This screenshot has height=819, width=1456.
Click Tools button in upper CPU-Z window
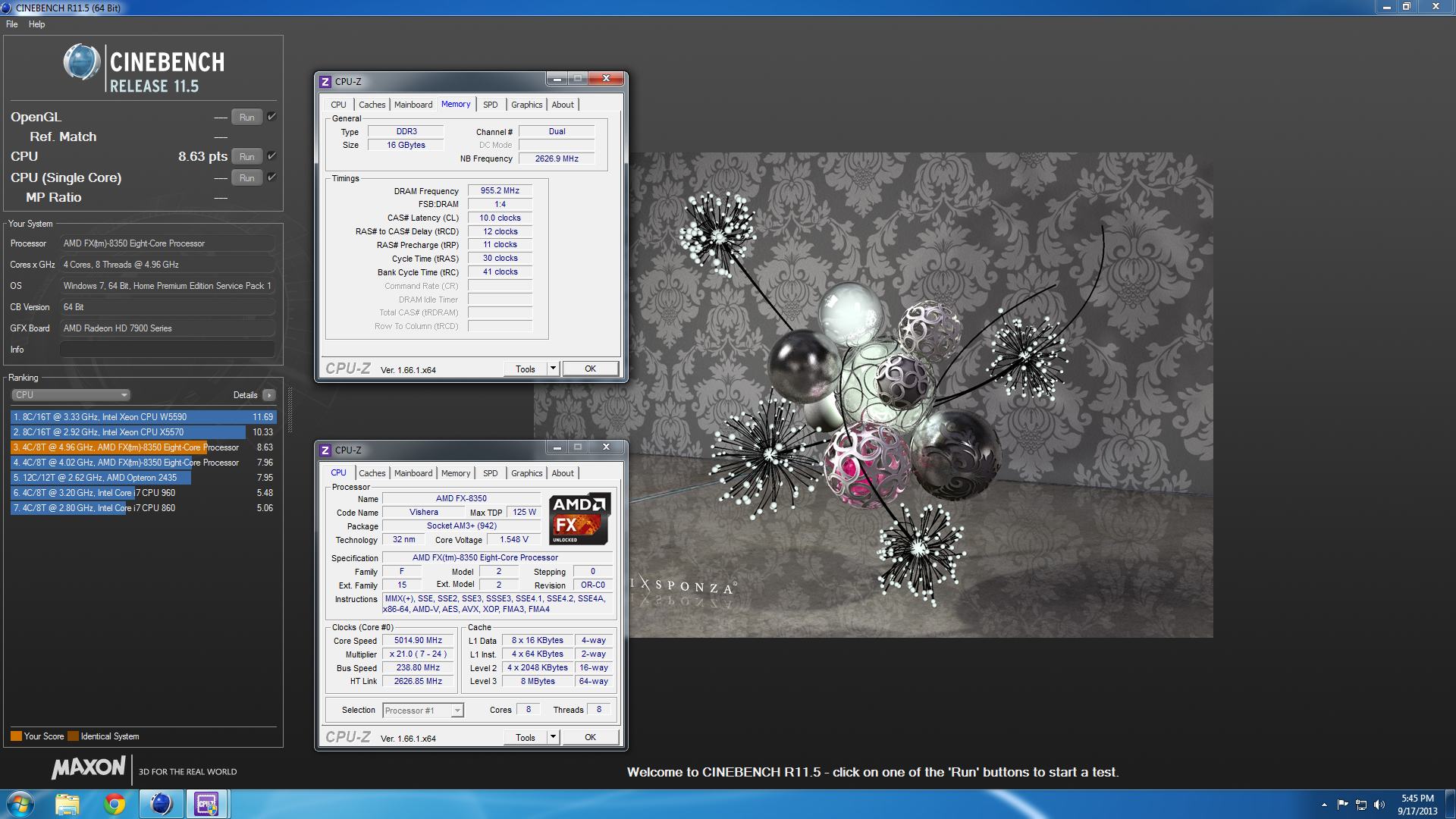coord(526,369)
